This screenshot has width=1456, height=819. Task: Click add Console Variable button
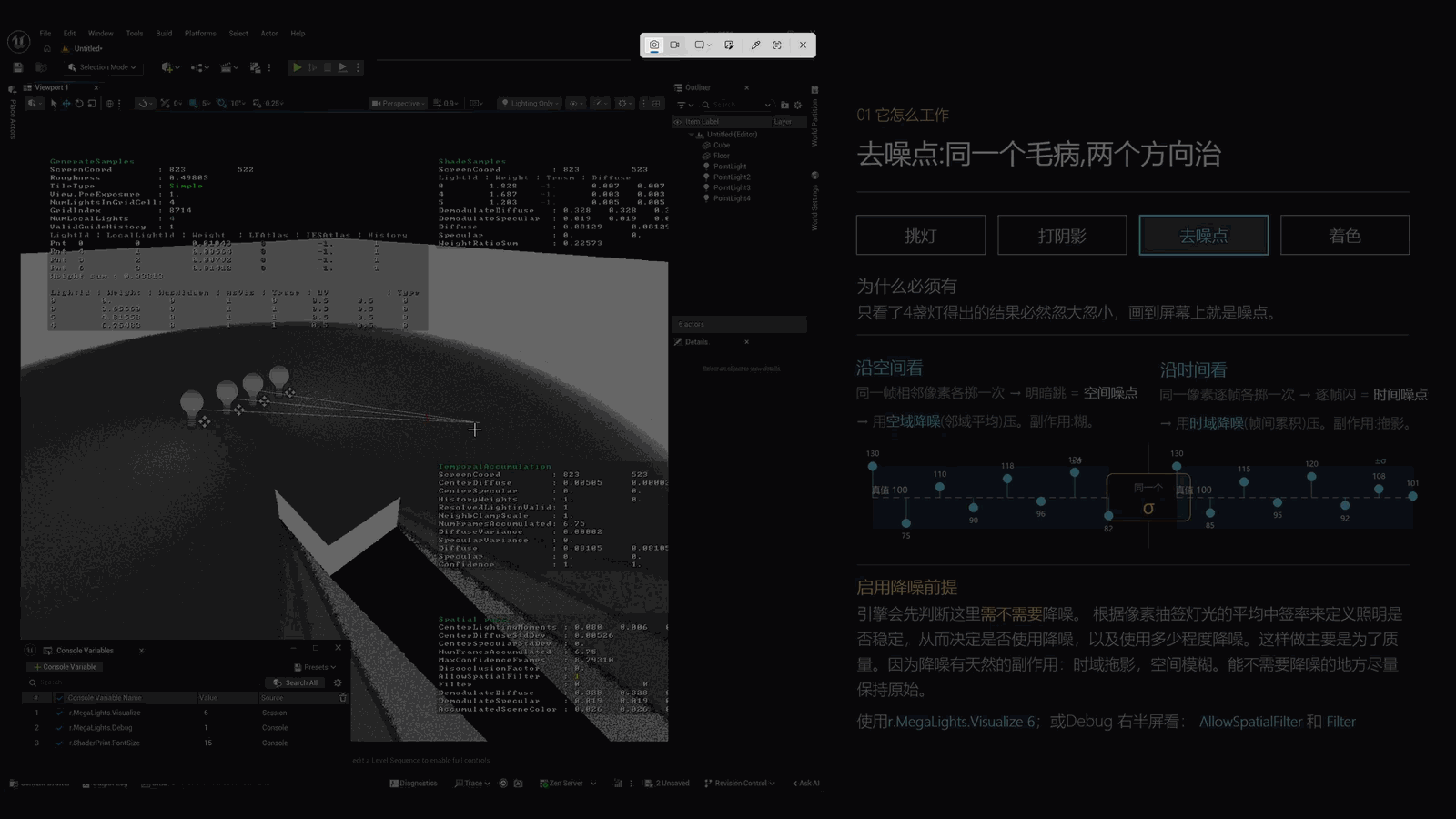pos(65,667)
